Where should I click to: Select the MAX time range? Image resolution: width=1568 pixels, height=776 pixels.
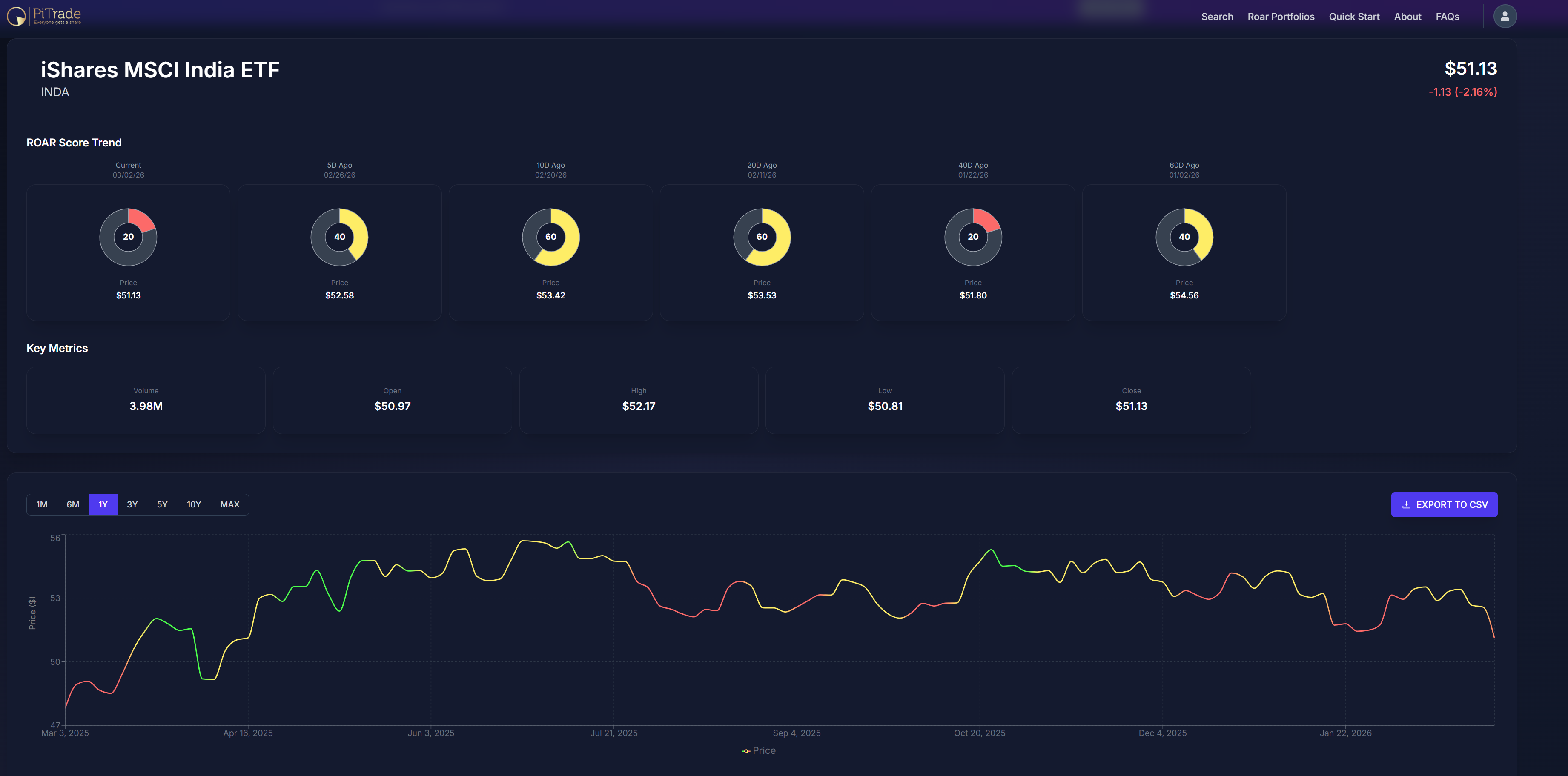[229, 504]
